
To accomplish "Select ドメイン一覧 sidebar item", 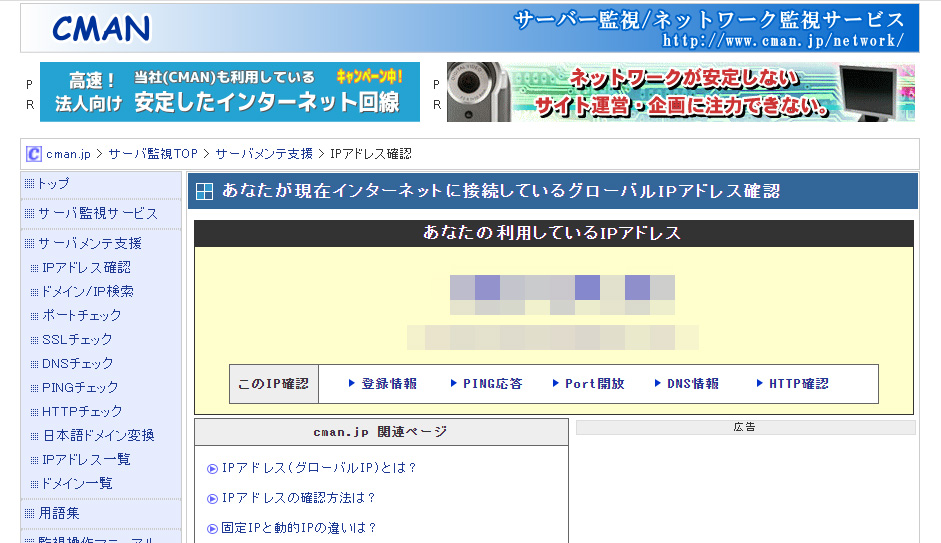I will 77,484.
